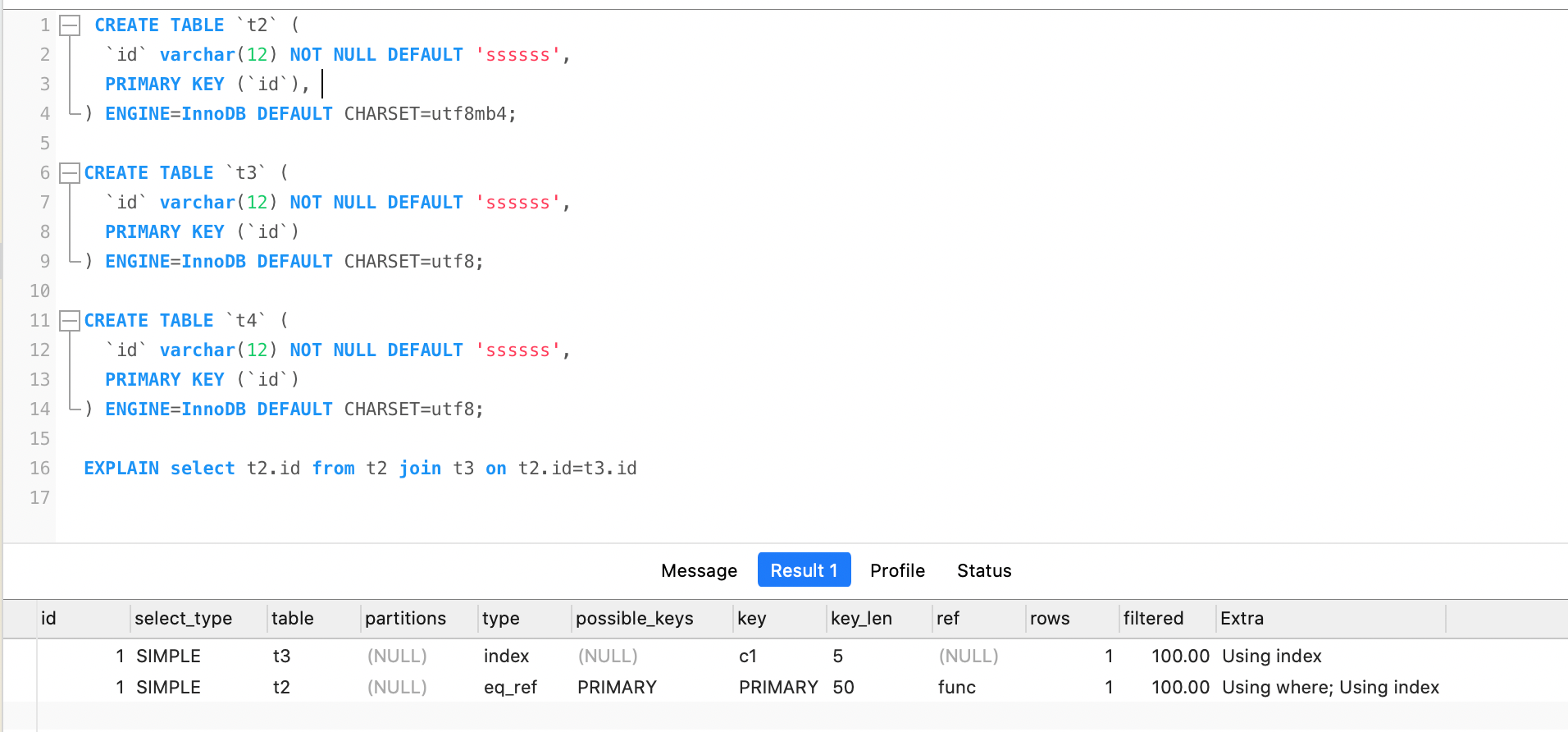
Task: Select the Result 1 tab
Action: point(804,570)
